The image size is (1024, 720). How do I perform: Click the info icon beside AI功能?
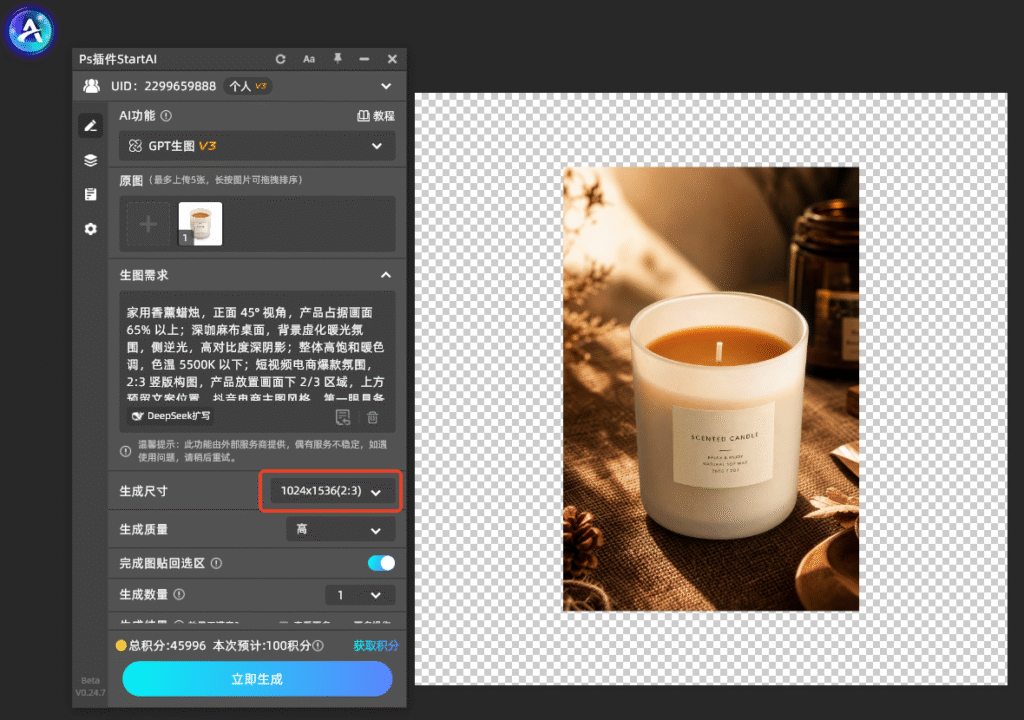(x=166, y=116)
